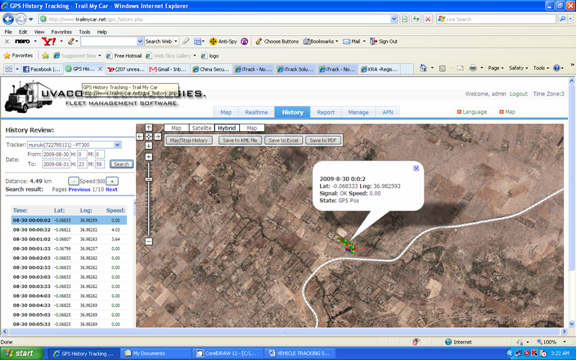Screen dimensions: 577x361
Task: Switch to the Realtime tab
Action: 256,112
